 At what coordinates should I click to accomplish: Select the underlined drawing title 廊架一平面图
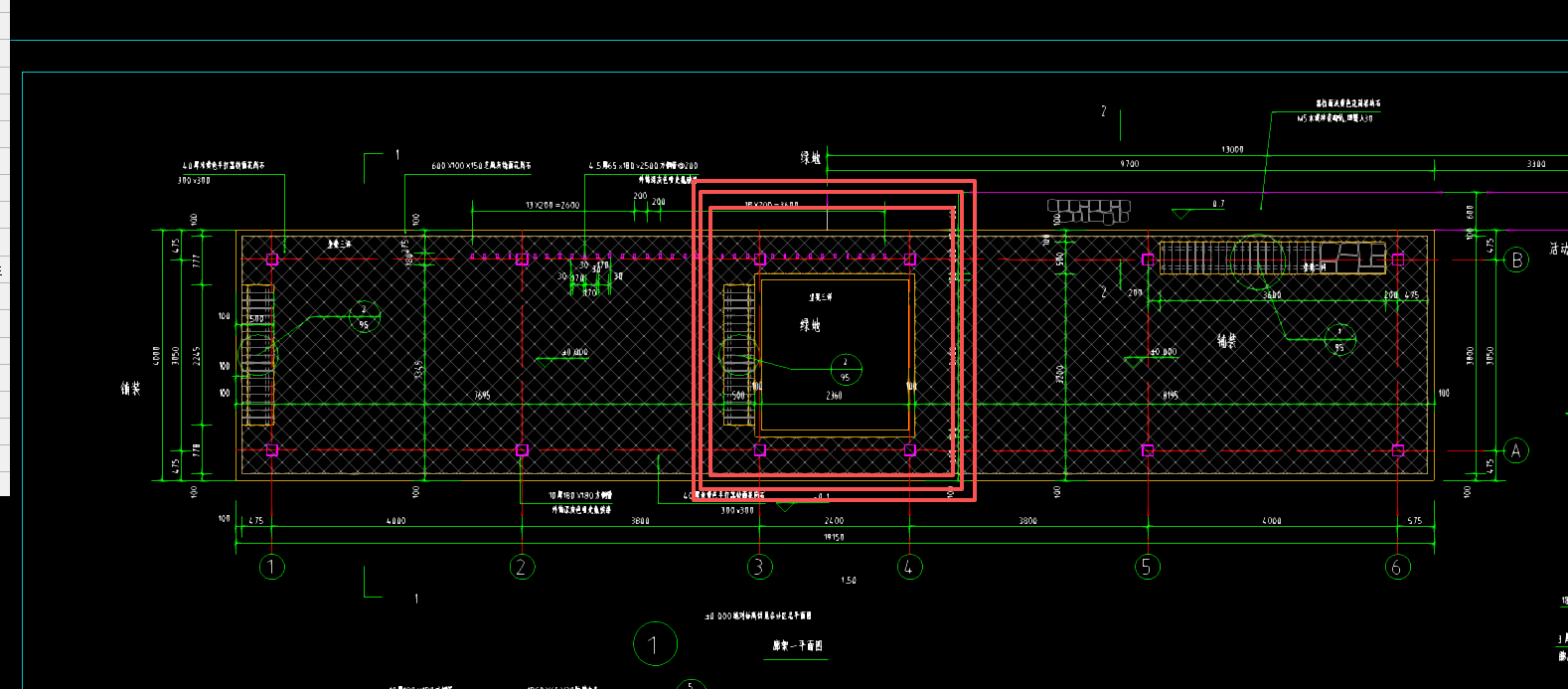[798, 646]
